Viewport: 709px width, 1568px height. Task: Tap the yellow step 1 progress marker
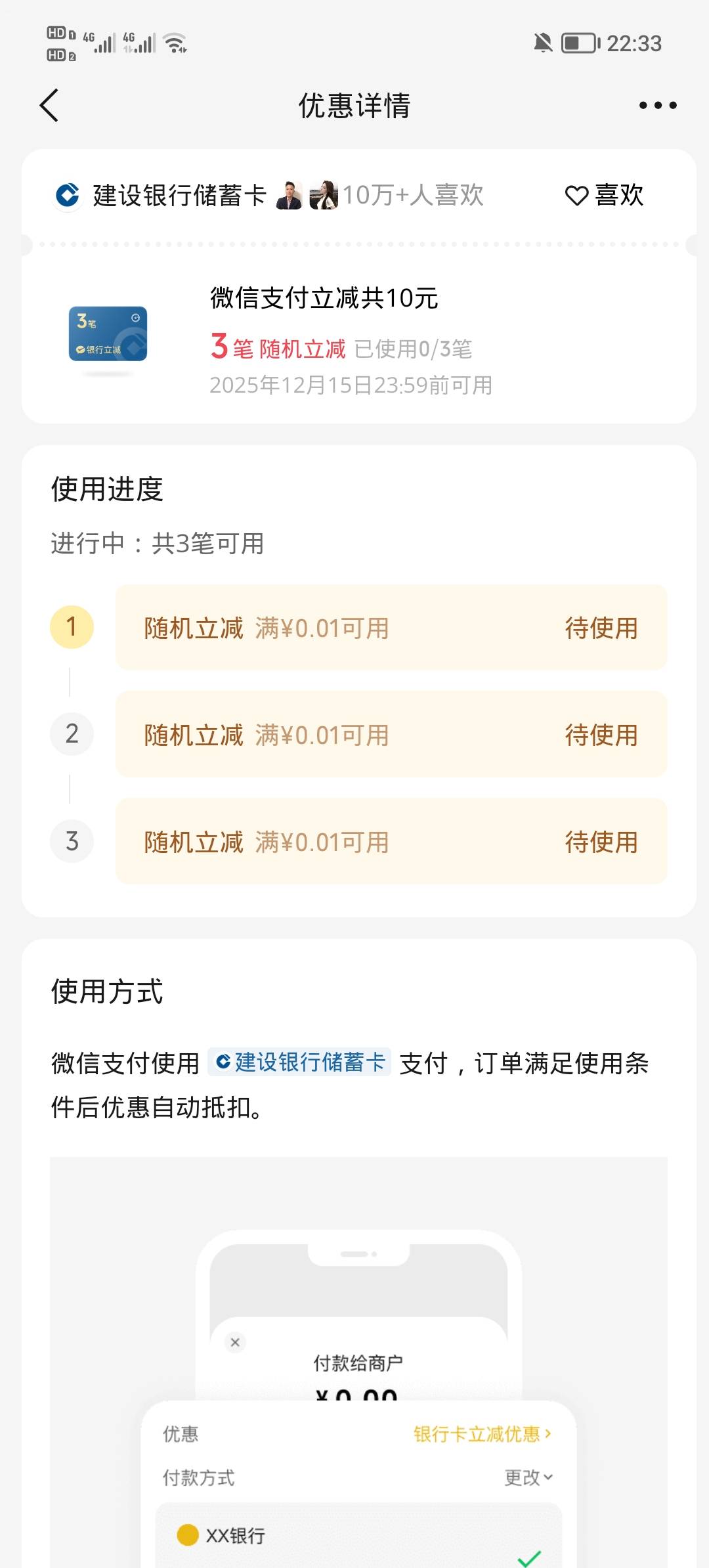tap(72, 627)
